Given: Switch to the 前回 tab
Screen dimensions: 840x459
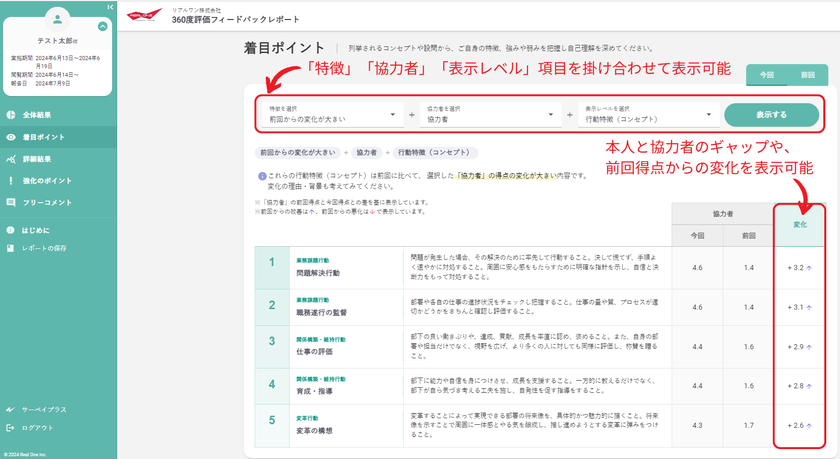Looking at the screenshot, I should [x=807, y=75].
